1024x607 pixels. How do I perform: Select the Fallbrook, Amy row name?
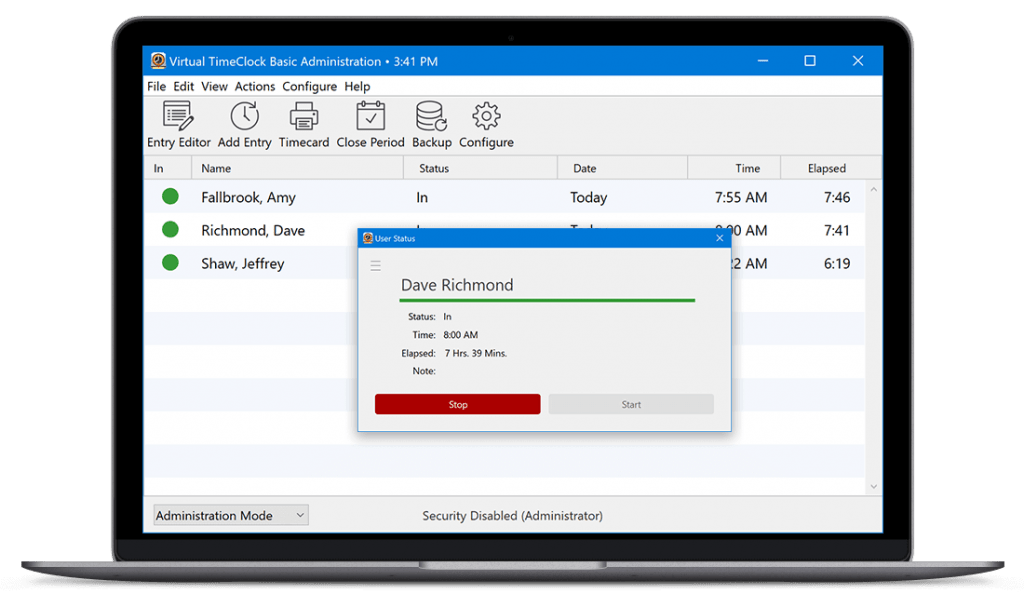[248, 197]
